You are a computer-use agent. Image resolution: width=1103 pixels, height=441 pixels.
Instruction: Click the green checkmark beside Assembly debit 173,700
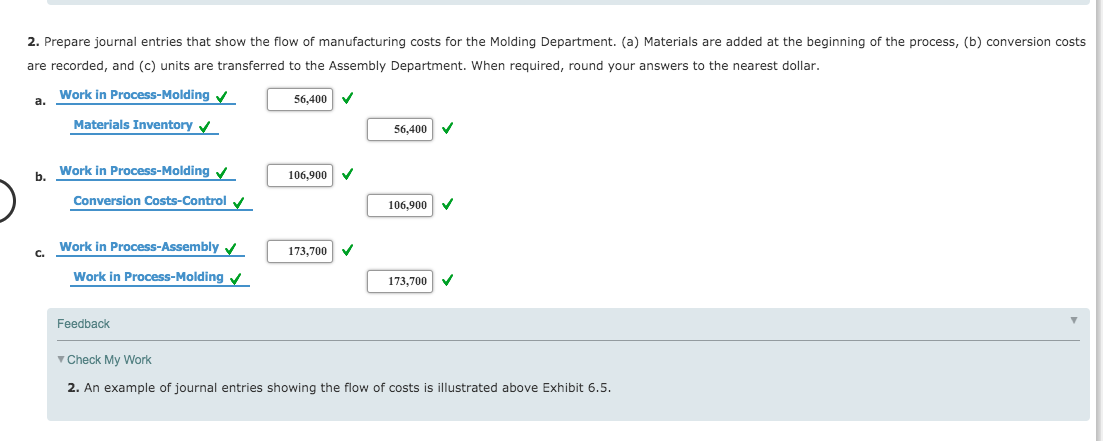coord(347,250)
